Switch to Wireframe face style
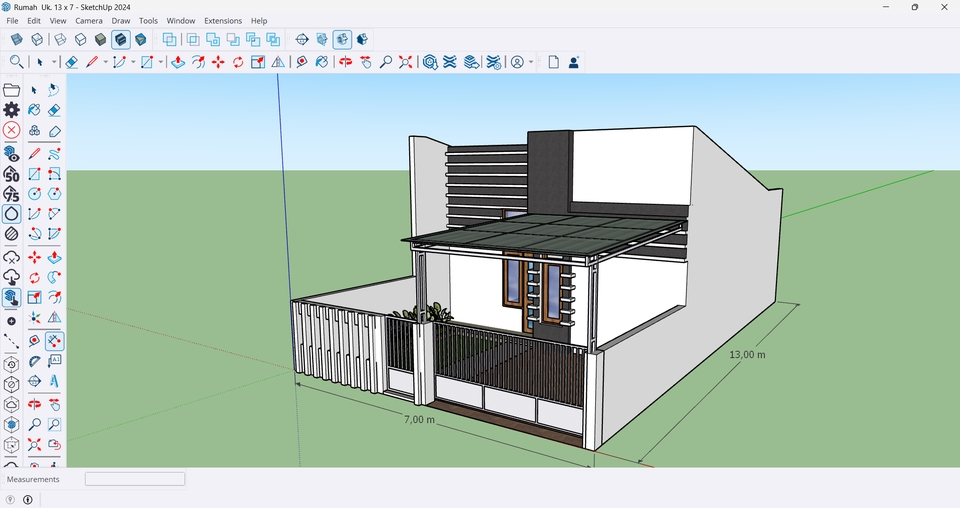This screenshot has width=960, height=508. 61,40
